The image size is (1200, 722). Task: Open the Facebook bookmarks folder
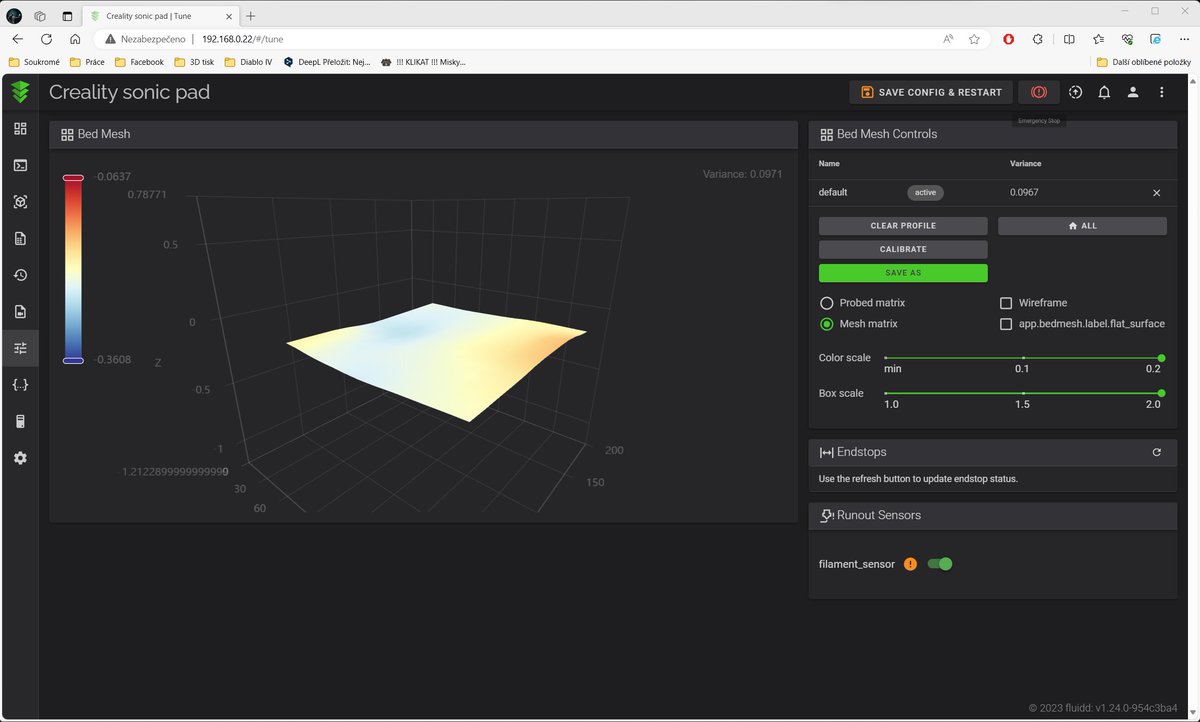tap(139, 62)
